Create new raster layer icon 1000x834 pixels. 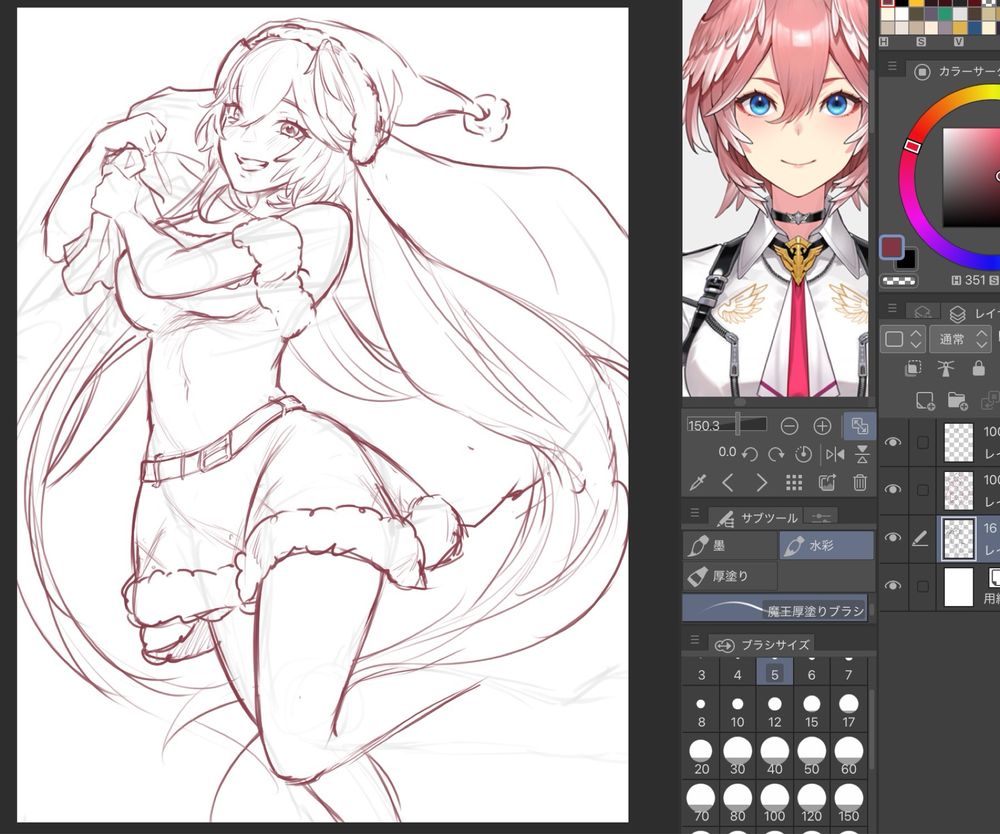(x=925, y=400)
